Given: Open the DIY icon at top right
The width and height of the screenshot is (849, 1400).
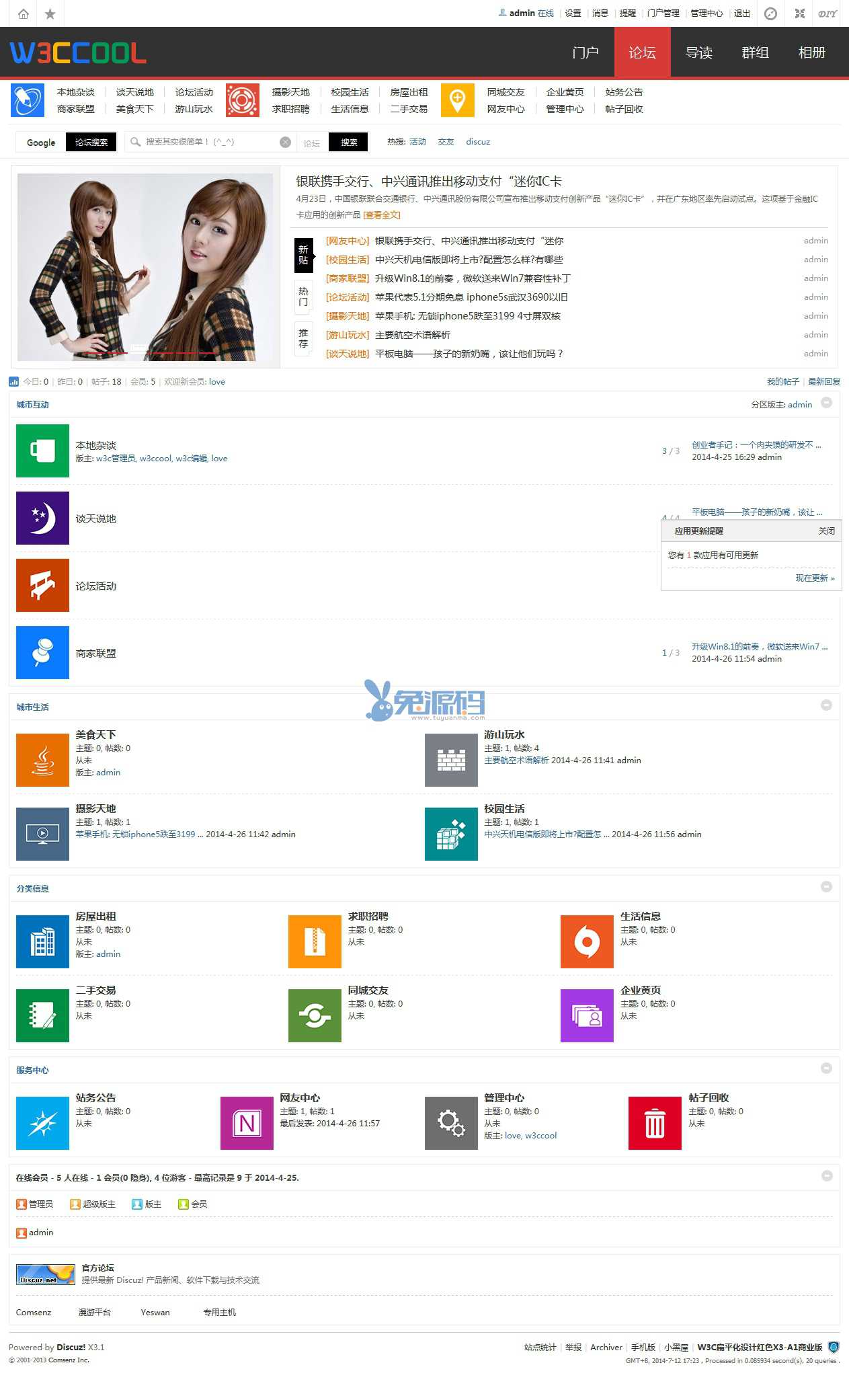Looking at the screenshot, I should click(x=827, y=13).
